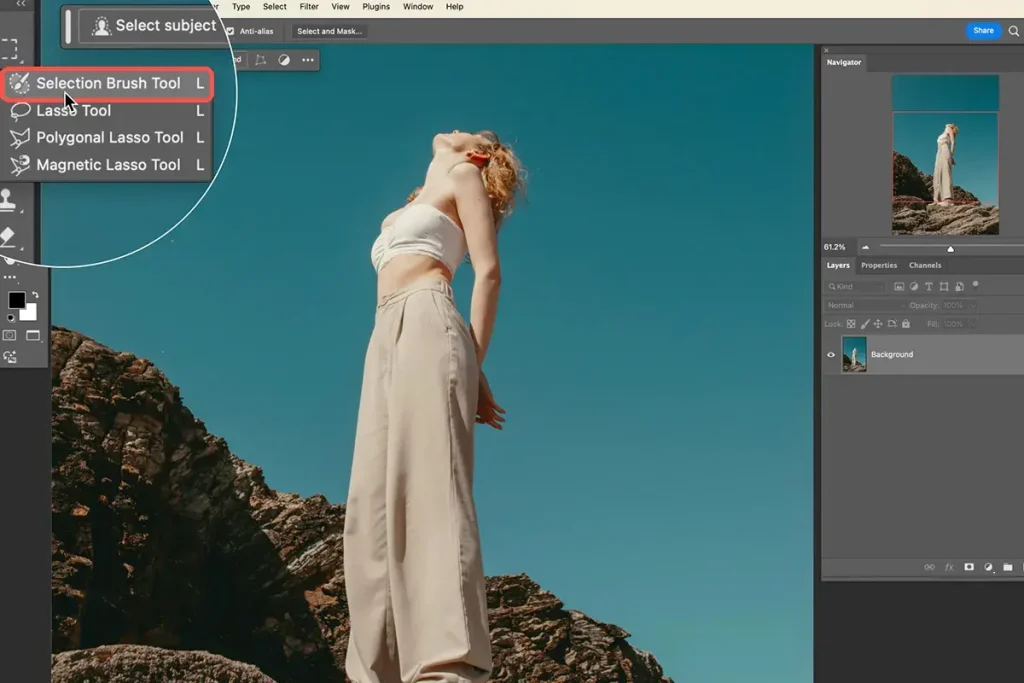Click the black foreground color swatch
Screen dimensions: 1024x683
tap(17, 300)
